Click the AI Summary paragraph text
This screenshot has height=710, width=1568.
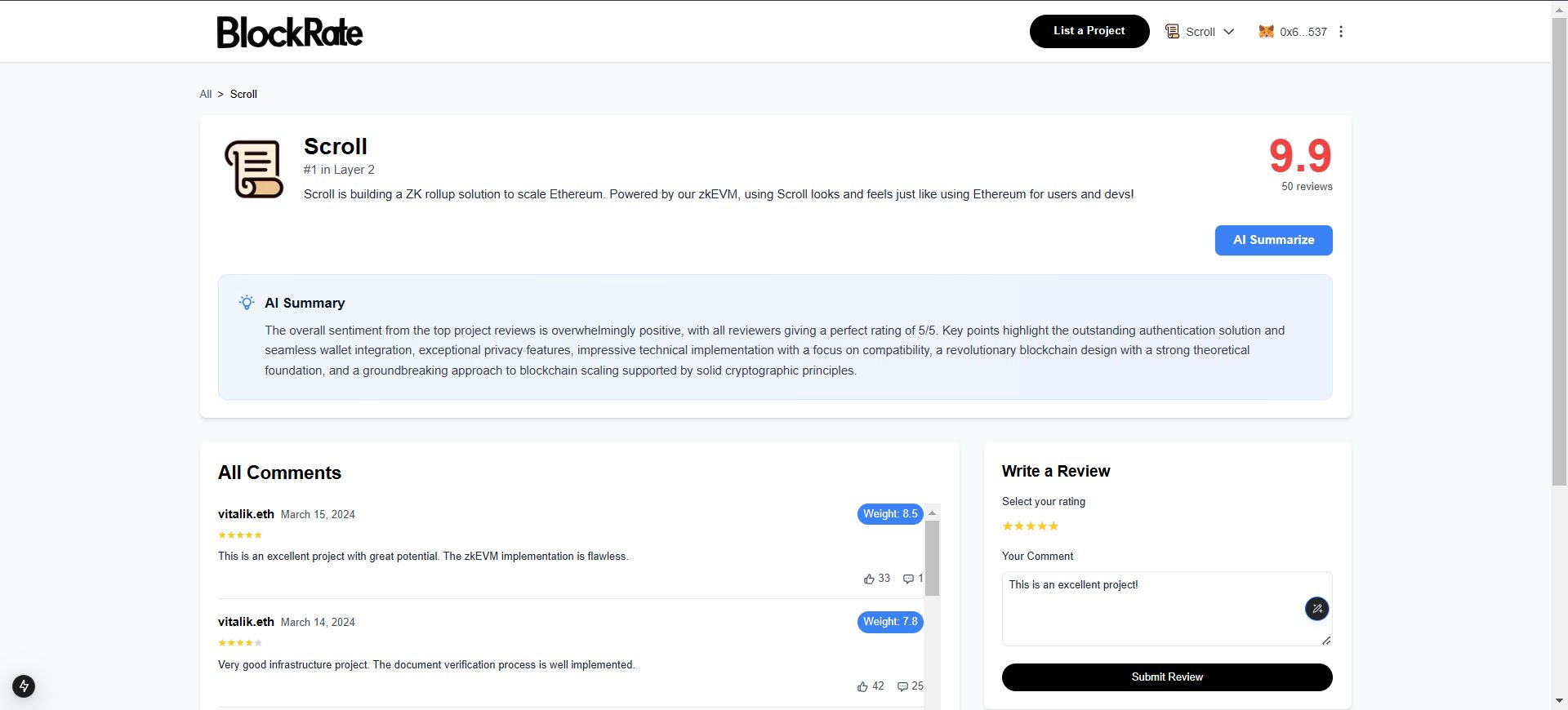774,350
